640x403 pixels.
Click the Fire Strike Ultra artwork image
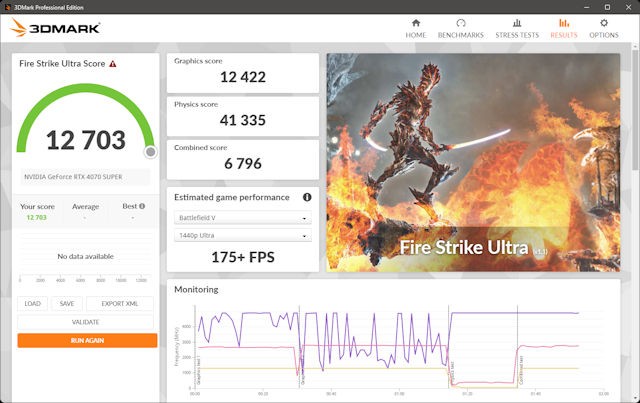pyautogui.click(x=473, y=163)
